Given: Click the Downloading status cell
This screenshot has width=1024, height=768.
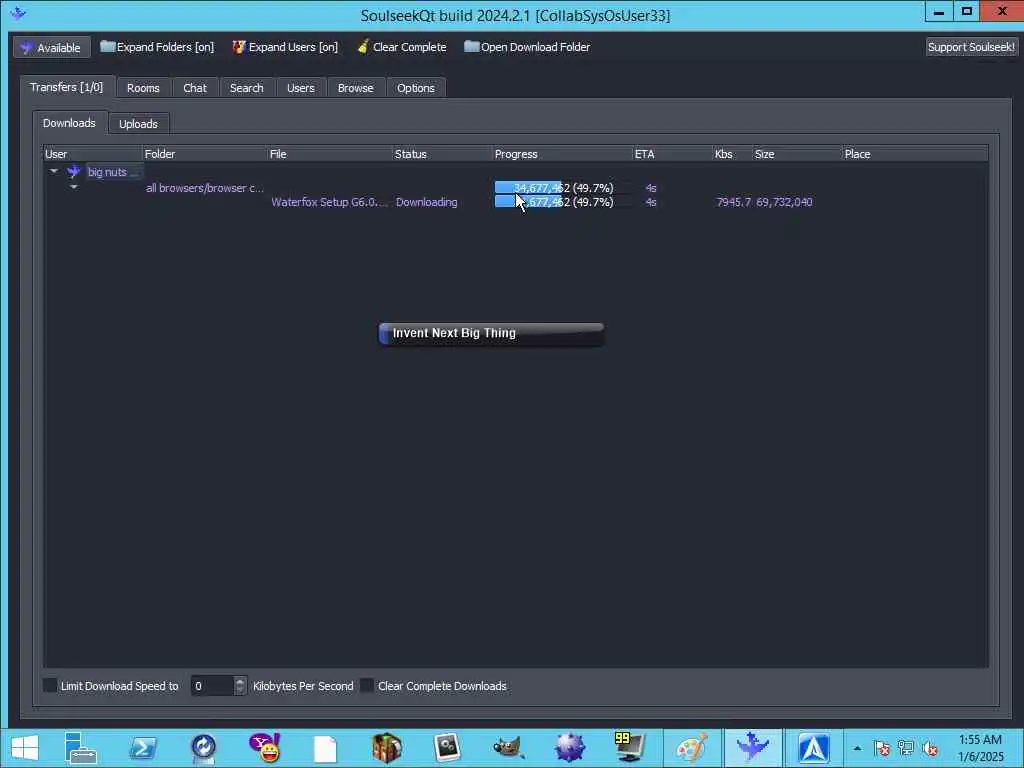Looking at the screenshot, I should click(x=426, y=202).
